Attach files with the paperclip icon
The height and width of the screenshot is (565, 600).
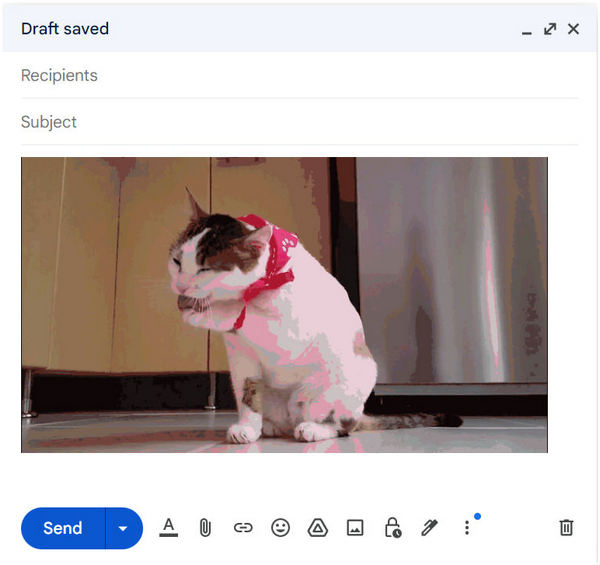pyautogui.click(x=205, y=528)
